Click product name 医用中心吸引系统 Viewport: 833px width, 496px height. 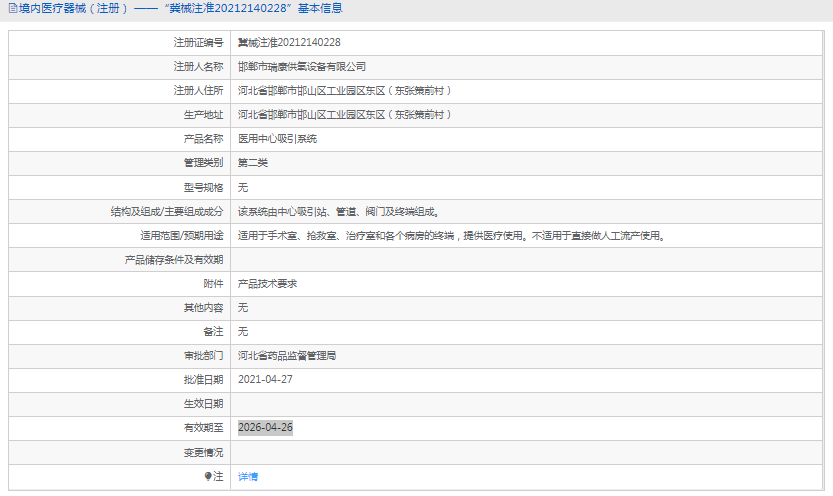277,139
